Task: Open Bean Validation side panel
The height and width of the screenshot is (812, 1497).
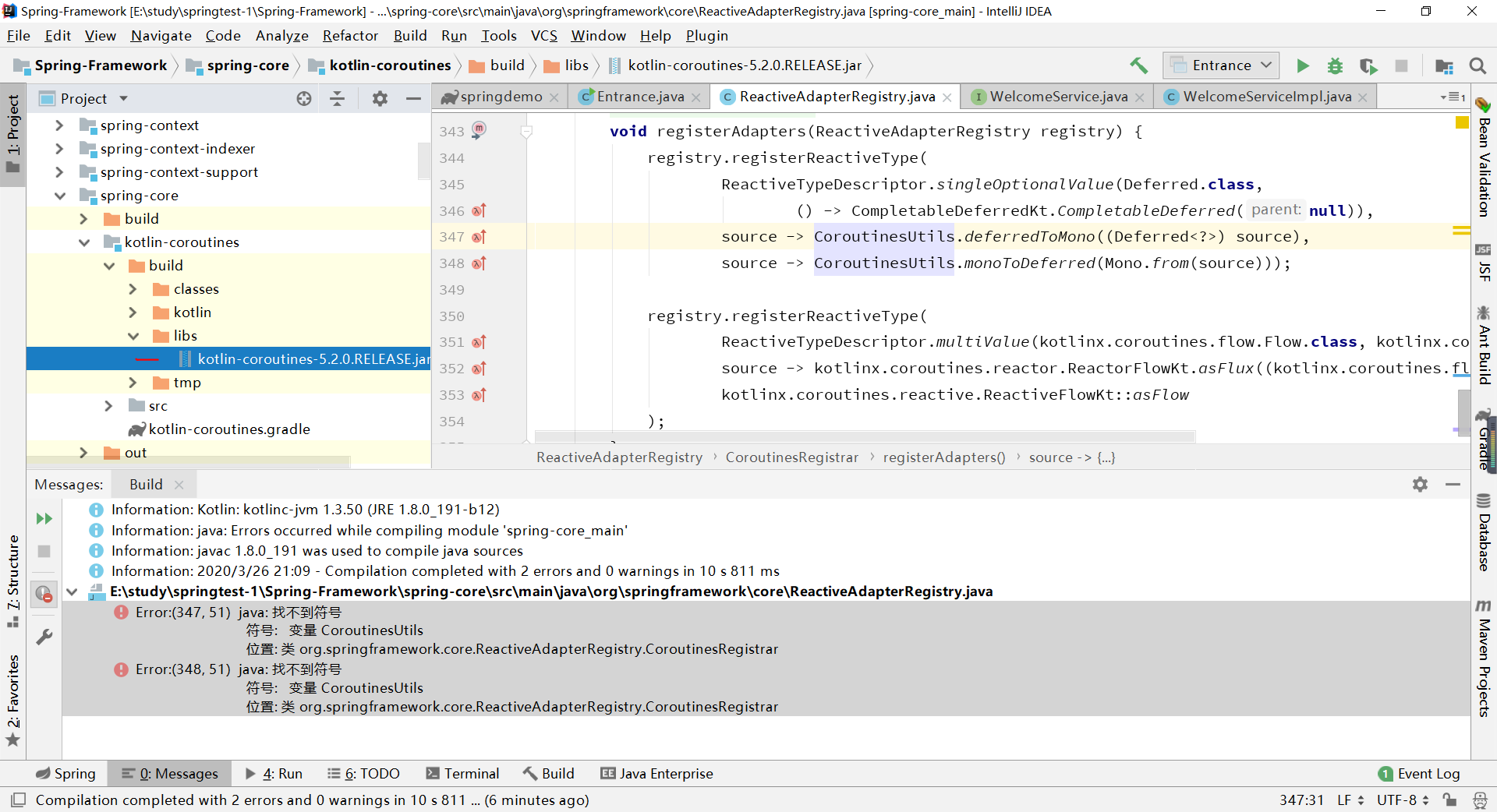Action: click(1484, 157)
